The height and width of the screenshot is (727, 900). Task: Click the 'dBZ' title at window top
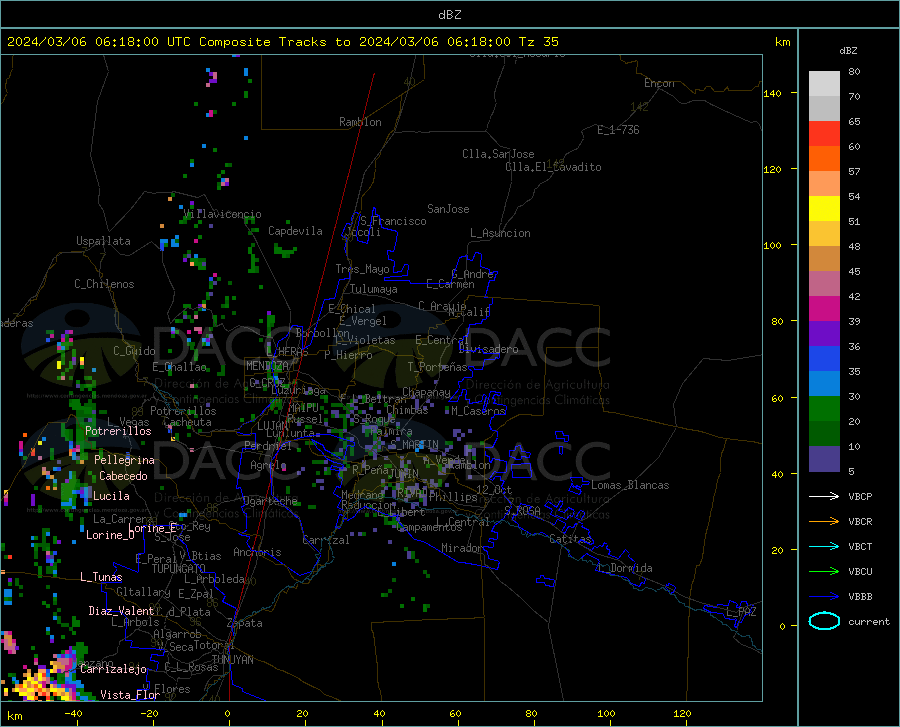point(449,15)
